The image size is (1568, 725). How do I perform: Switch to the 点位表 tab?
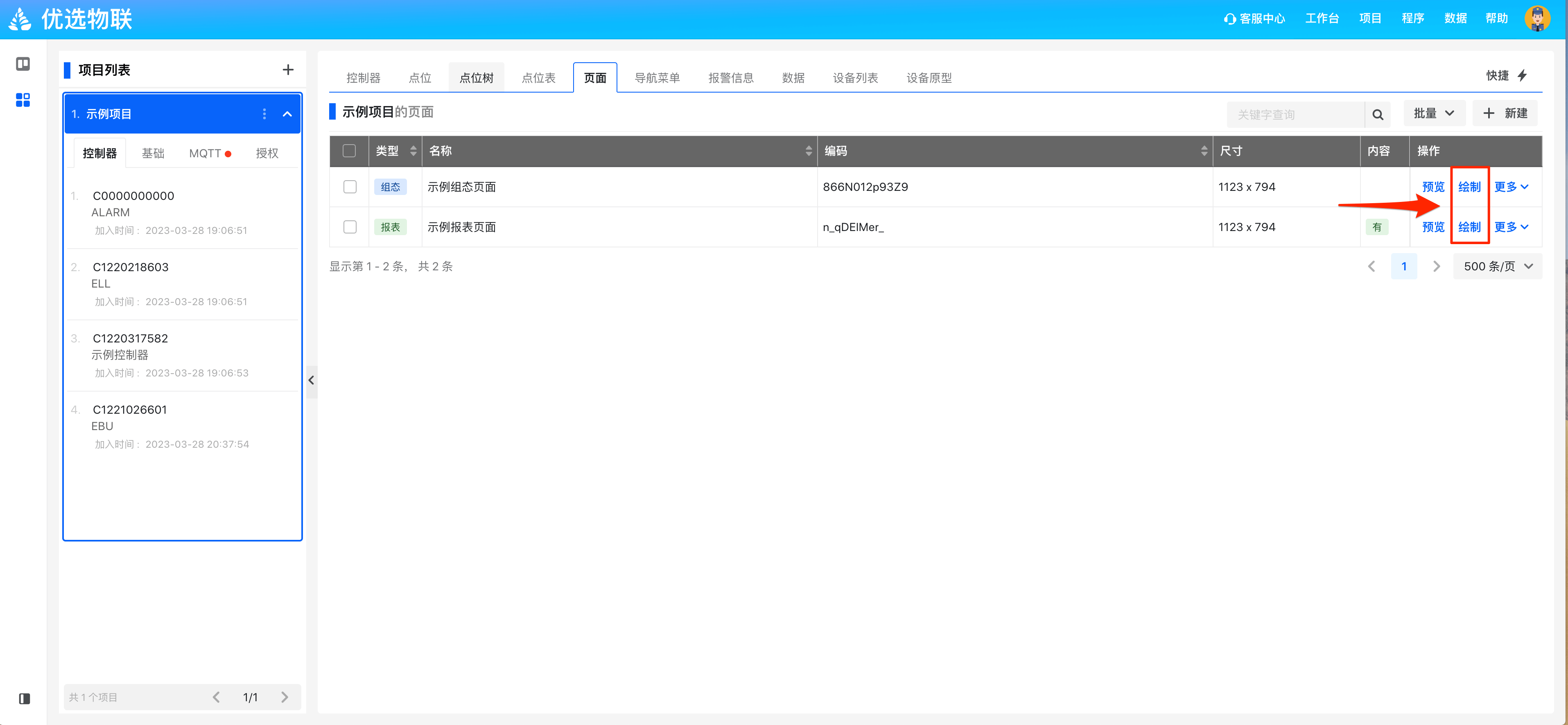point(539,78)
